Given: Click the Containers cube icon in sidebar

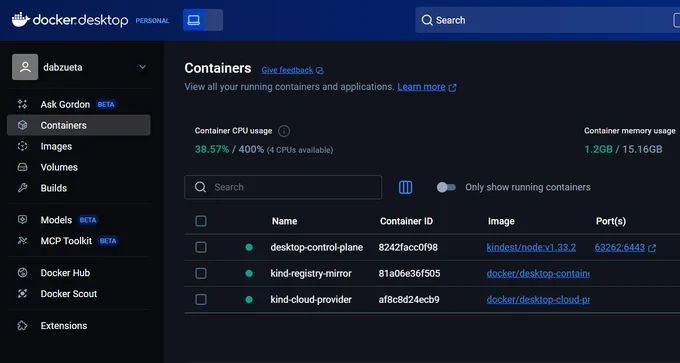Looking at the screenshot, I should click(23, 125).
